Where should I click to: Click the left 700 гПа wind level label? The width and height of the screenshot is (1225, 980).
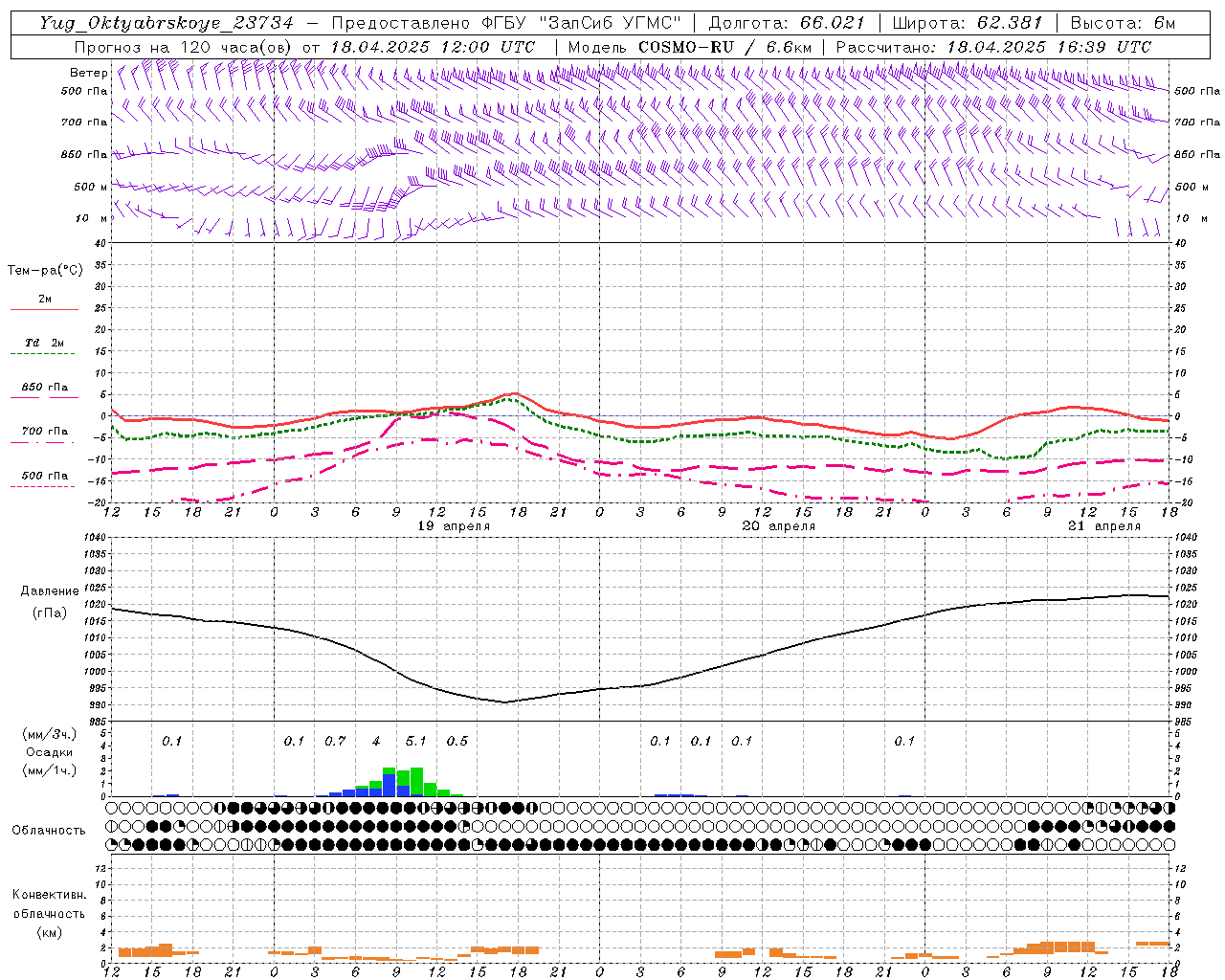tap(84, 122)
